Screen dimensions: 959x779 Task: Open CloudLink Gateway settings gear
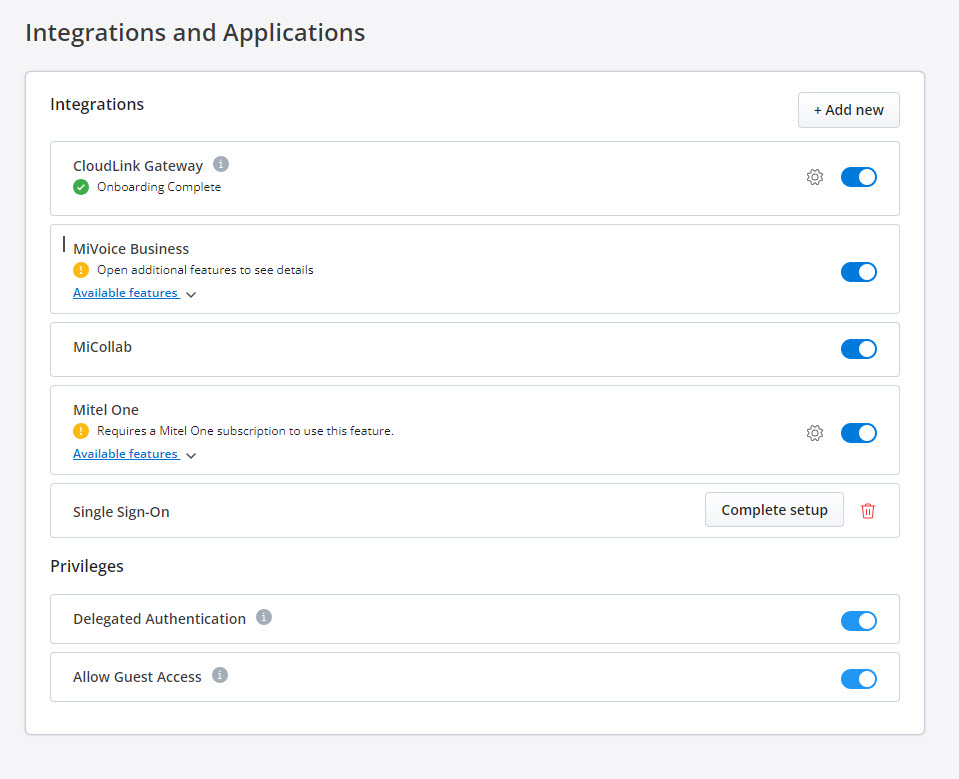click(815, 177)
